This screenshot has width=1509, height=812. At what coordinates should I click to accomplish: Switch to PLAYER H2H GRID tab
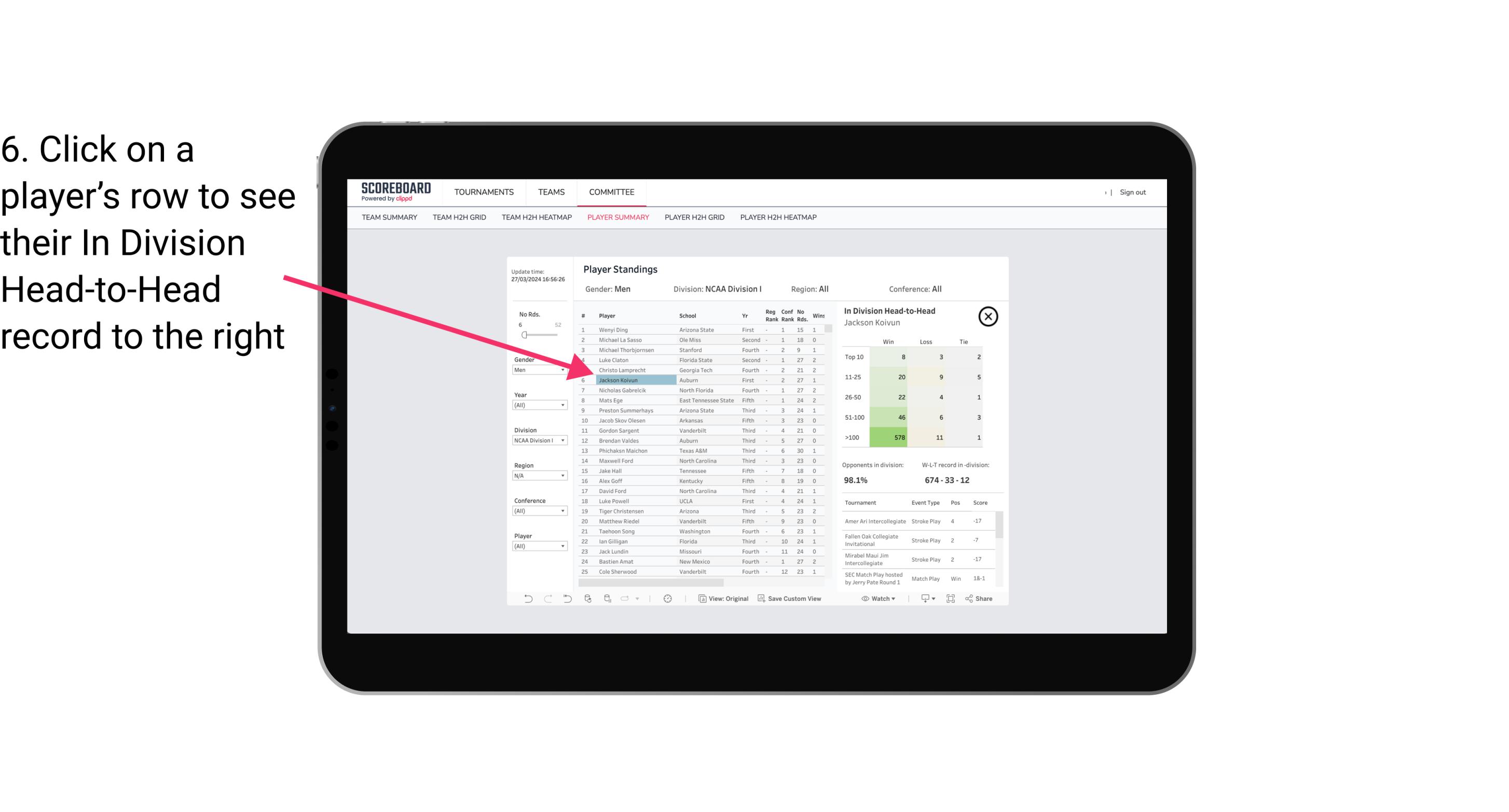click(694, 218)
